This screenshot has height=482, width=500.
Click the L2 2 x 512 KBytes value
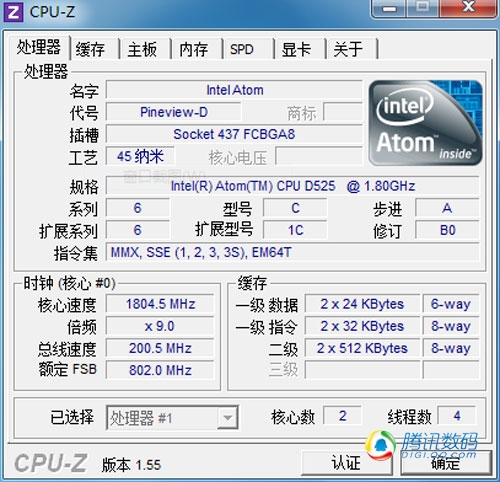click(x=362, y=348)
